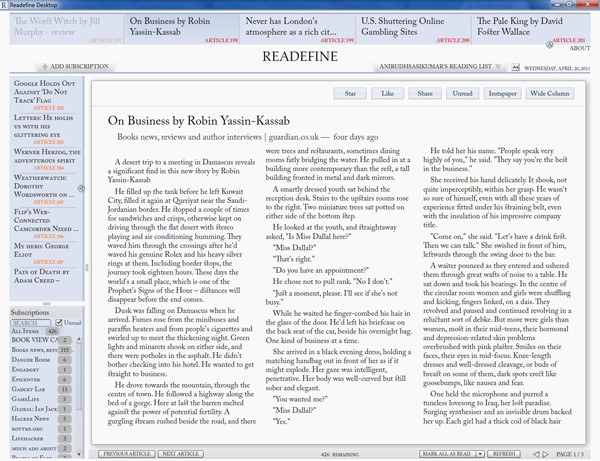Select Books news, reviews subscription

tap(41, 350)
